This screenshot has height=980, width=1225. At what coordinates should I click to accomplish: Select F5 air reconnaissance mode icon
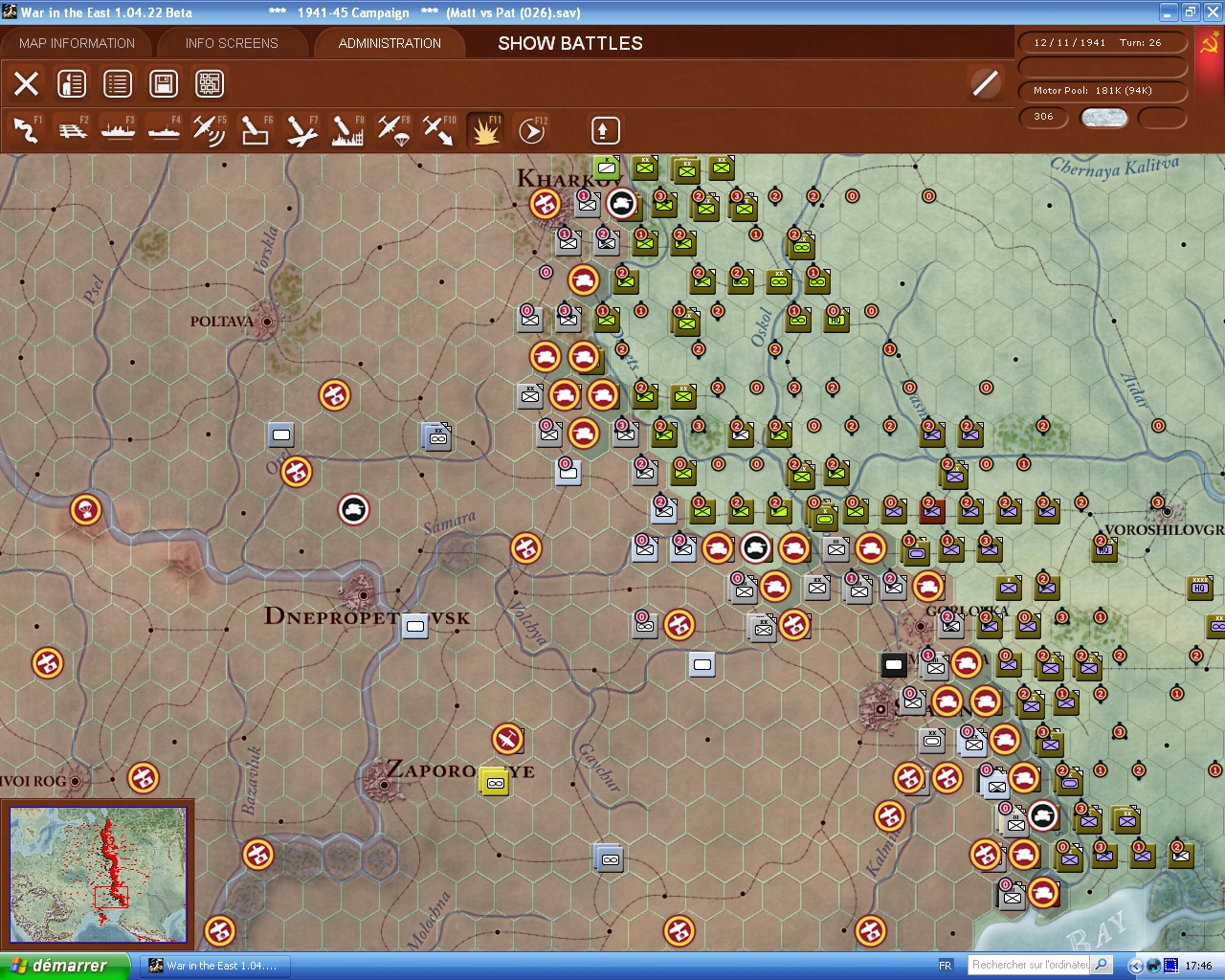click(x=210, y=130)
